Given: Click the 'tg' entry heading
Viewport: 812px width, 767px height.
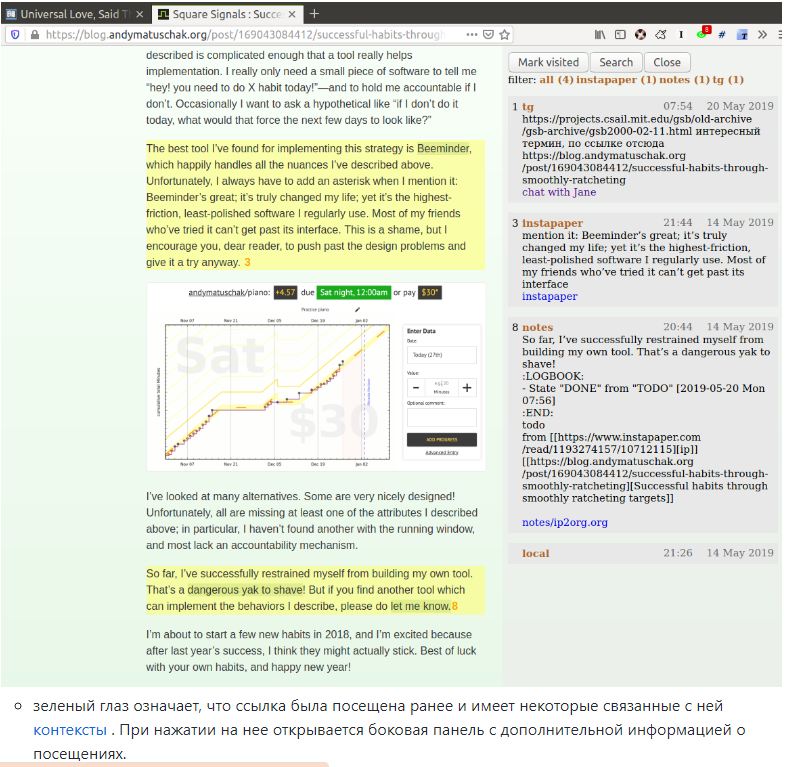Looking at the screenshot, I should (x=528, y=106).
